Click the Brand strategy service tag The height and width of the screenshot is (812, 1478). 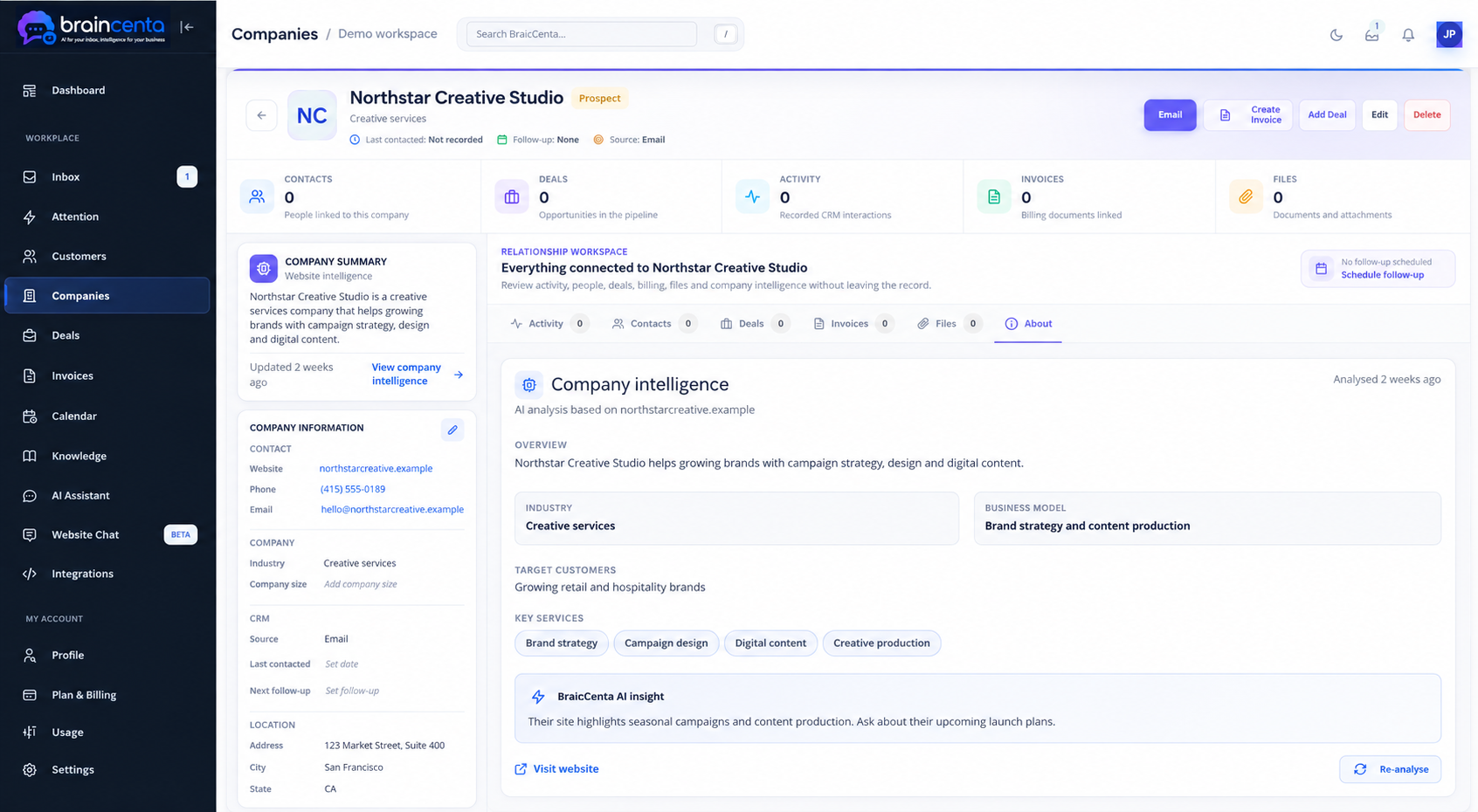tap(562, 643)
